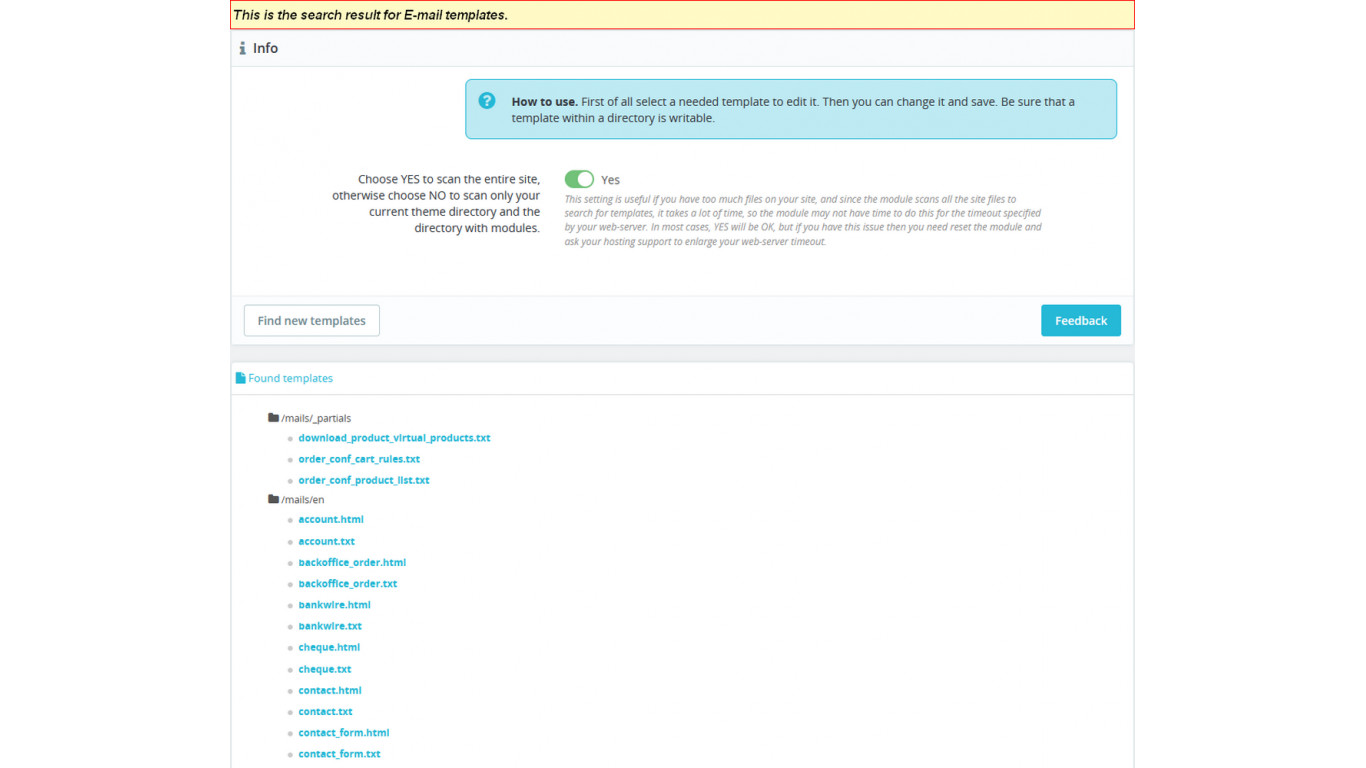Open the cheque.html template
The image size is (1366, 768).
[x=329, y=647]
